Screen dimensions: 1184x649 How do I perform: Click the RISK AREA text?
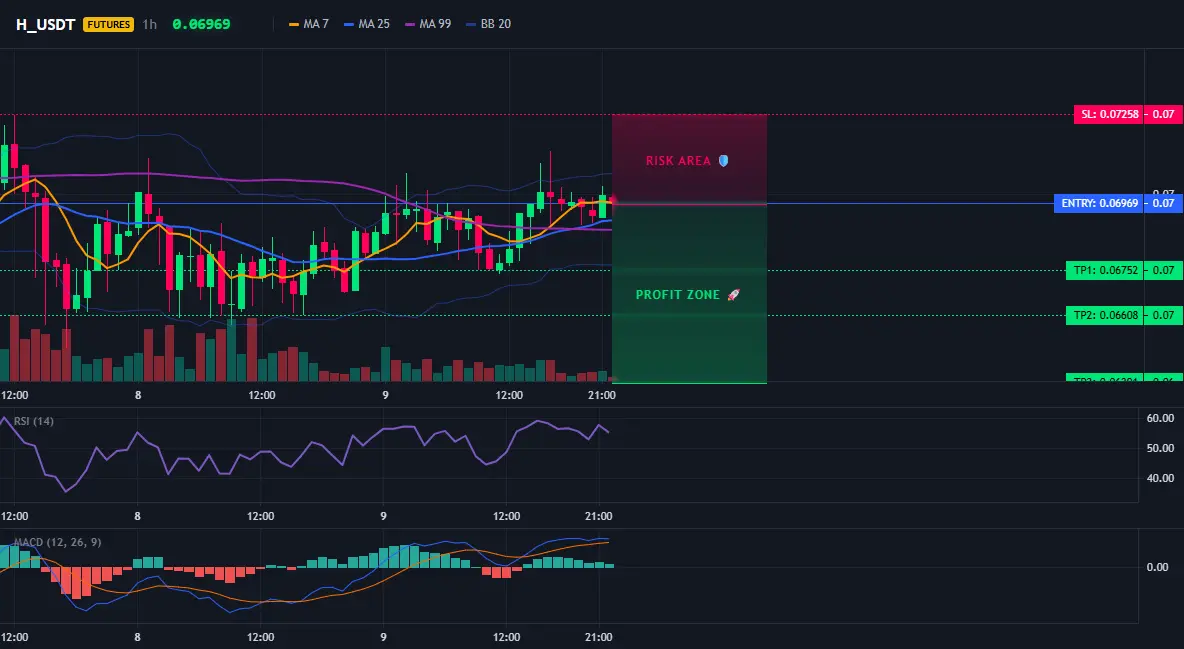pyautogui.click(x=678, y=161)
